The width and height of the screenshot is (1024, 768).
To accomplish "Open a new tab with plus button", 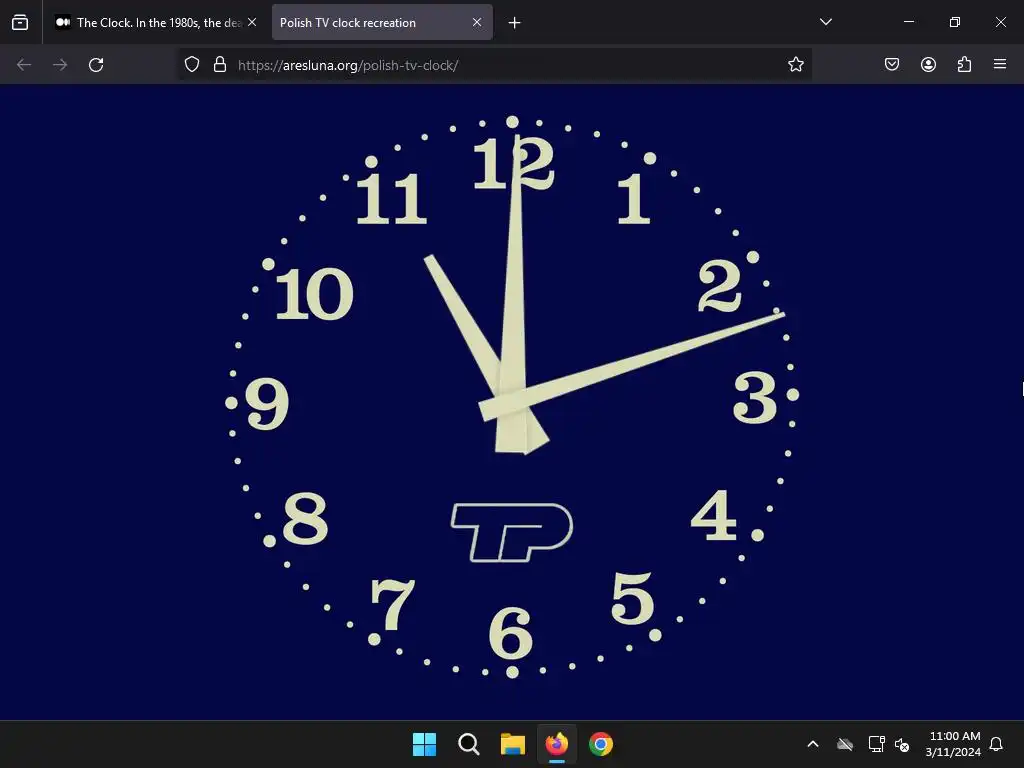I will click(x=515, y=23).
